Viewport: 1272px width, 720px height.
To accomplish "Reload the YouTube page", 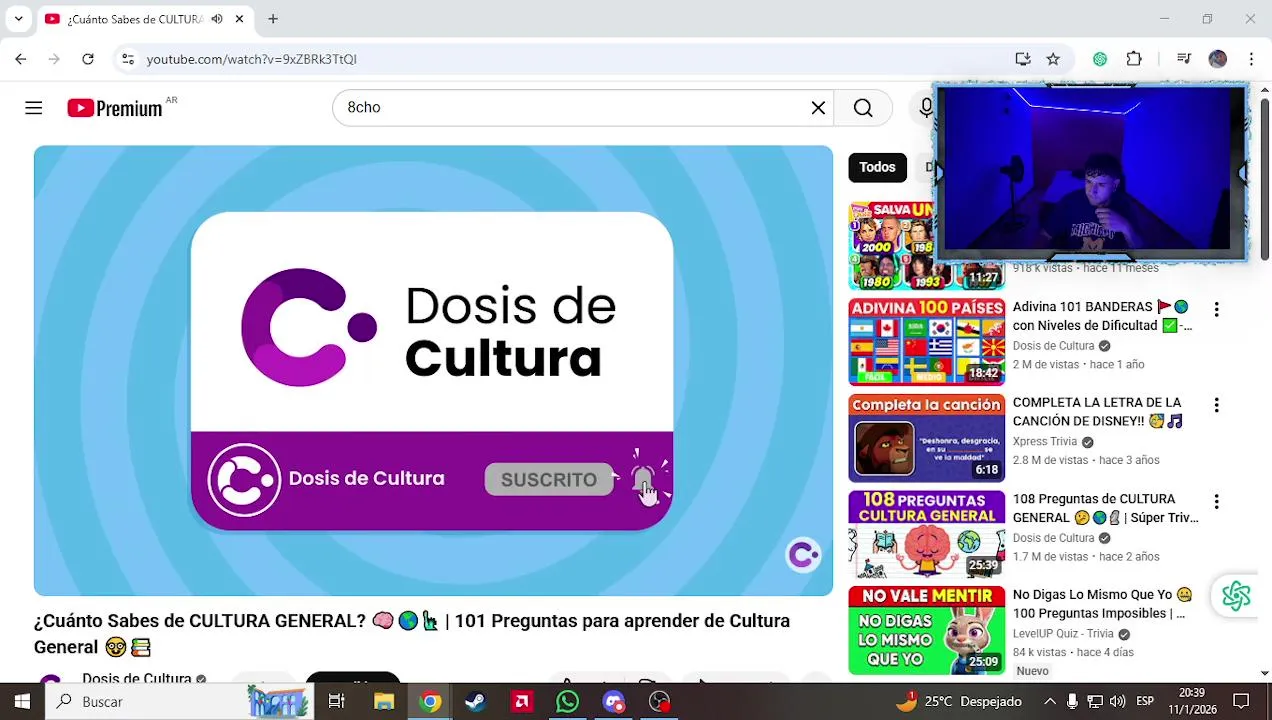I will (88, 59).
